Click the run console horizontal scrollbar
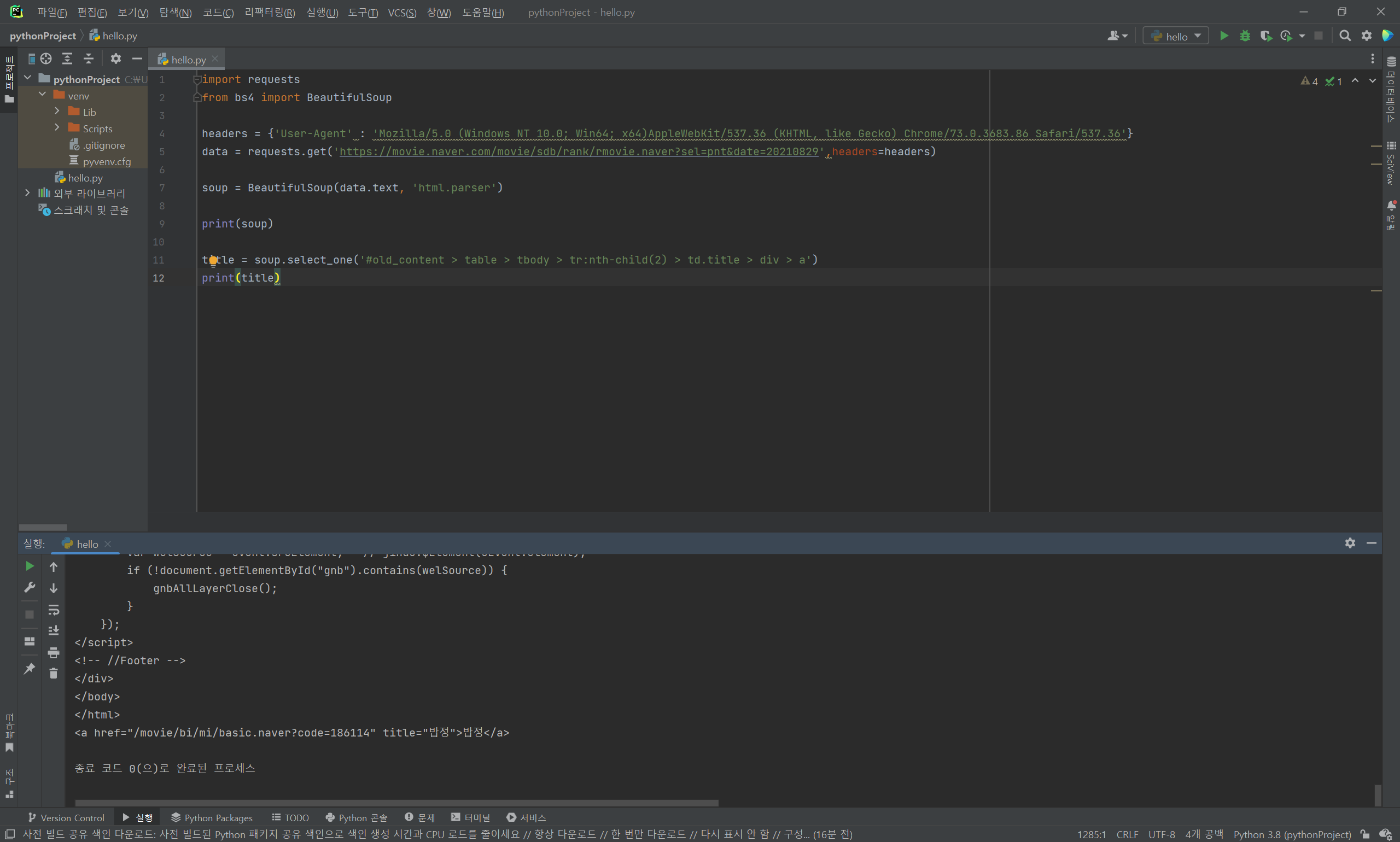 [396, 803]
